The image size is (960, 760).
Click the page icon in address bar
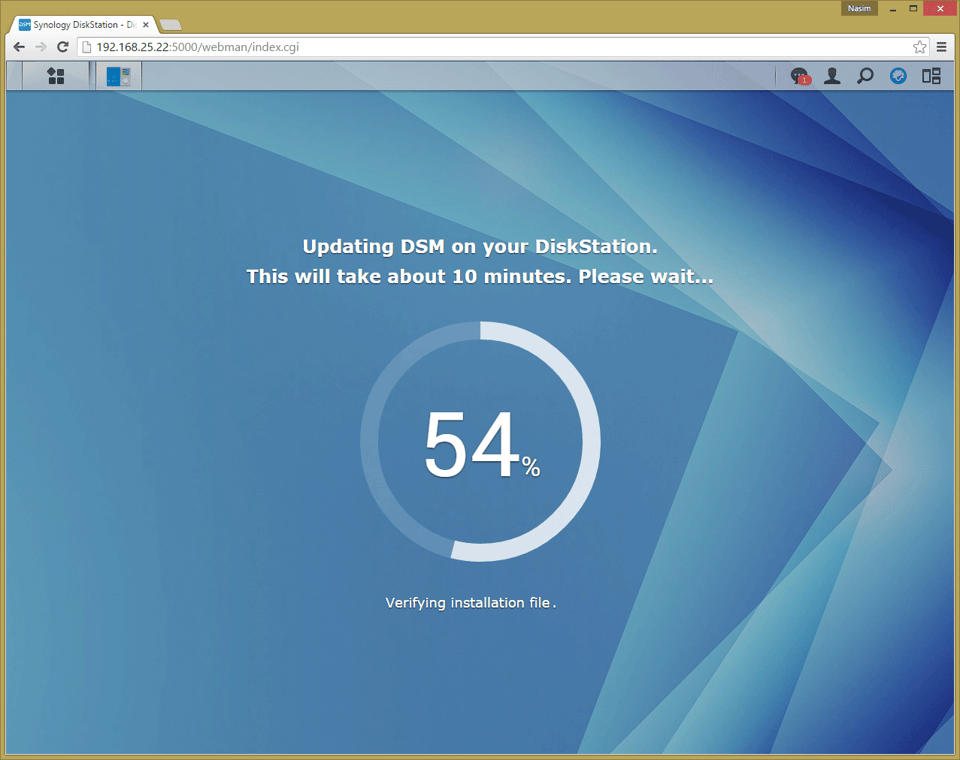(86, 47)
